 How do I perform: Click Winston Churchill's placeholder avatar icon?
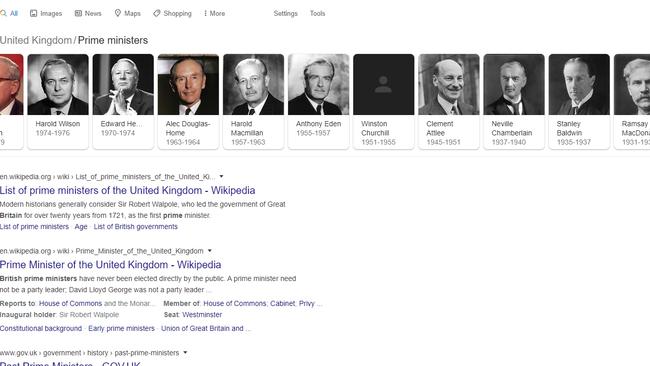click(383, 85)
